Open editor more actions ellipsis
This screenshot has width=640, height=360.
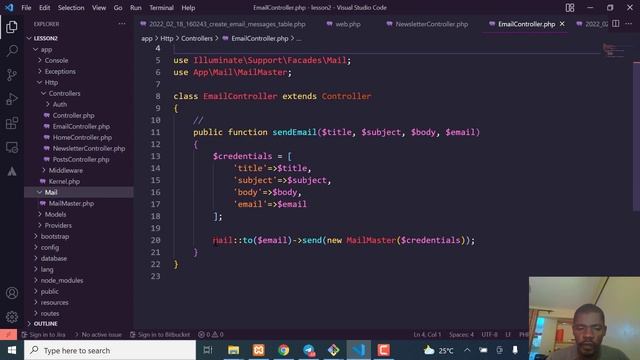[x=629, y=24]
